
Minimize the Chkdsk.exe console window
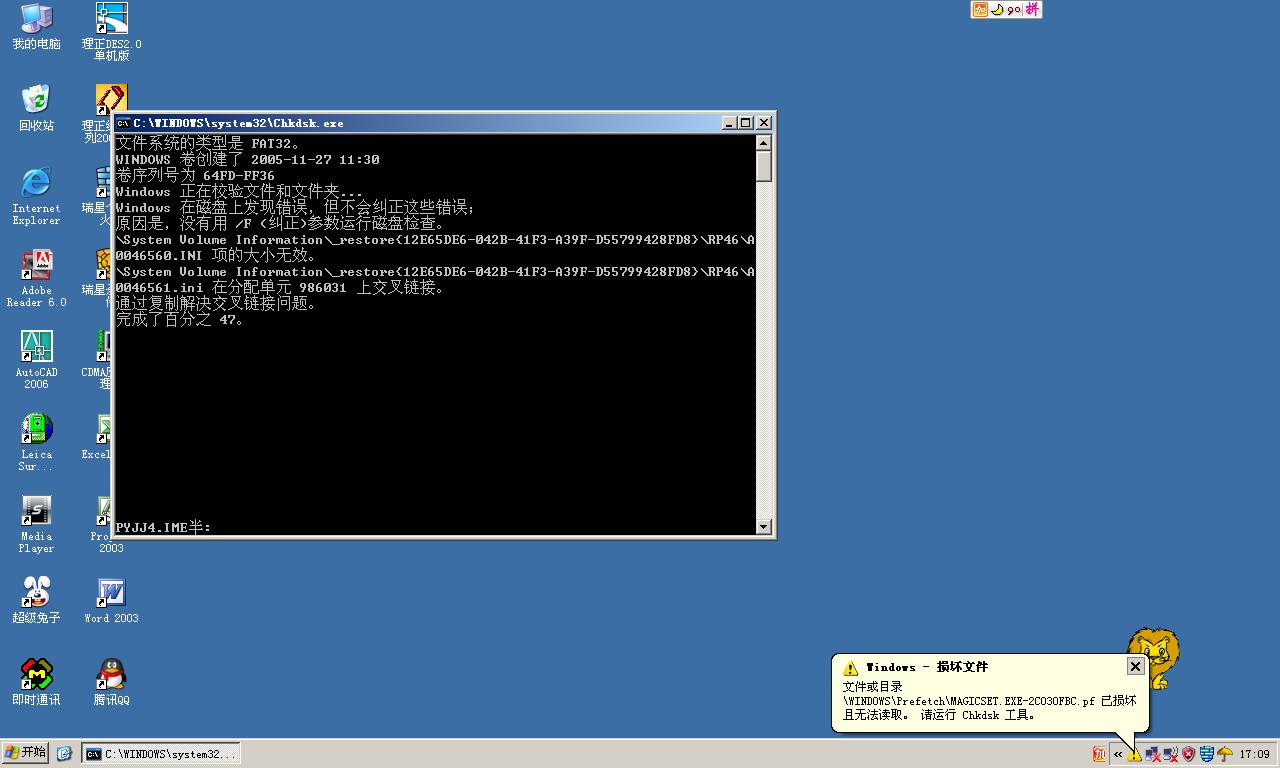[x=730, y=123]
